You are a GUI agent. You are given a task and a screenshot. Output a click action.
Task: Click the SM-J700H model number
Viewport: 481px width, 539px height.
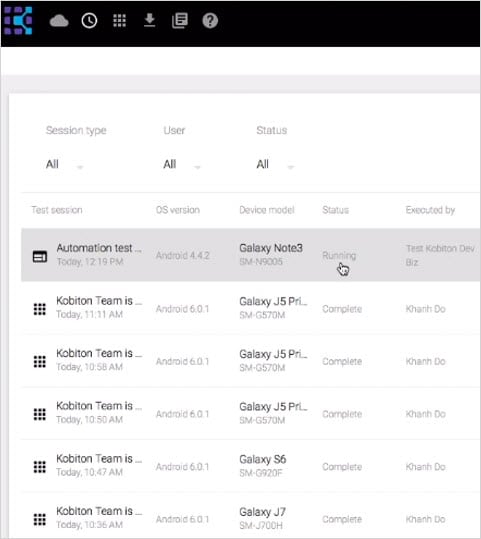click(x=261, y=526)
